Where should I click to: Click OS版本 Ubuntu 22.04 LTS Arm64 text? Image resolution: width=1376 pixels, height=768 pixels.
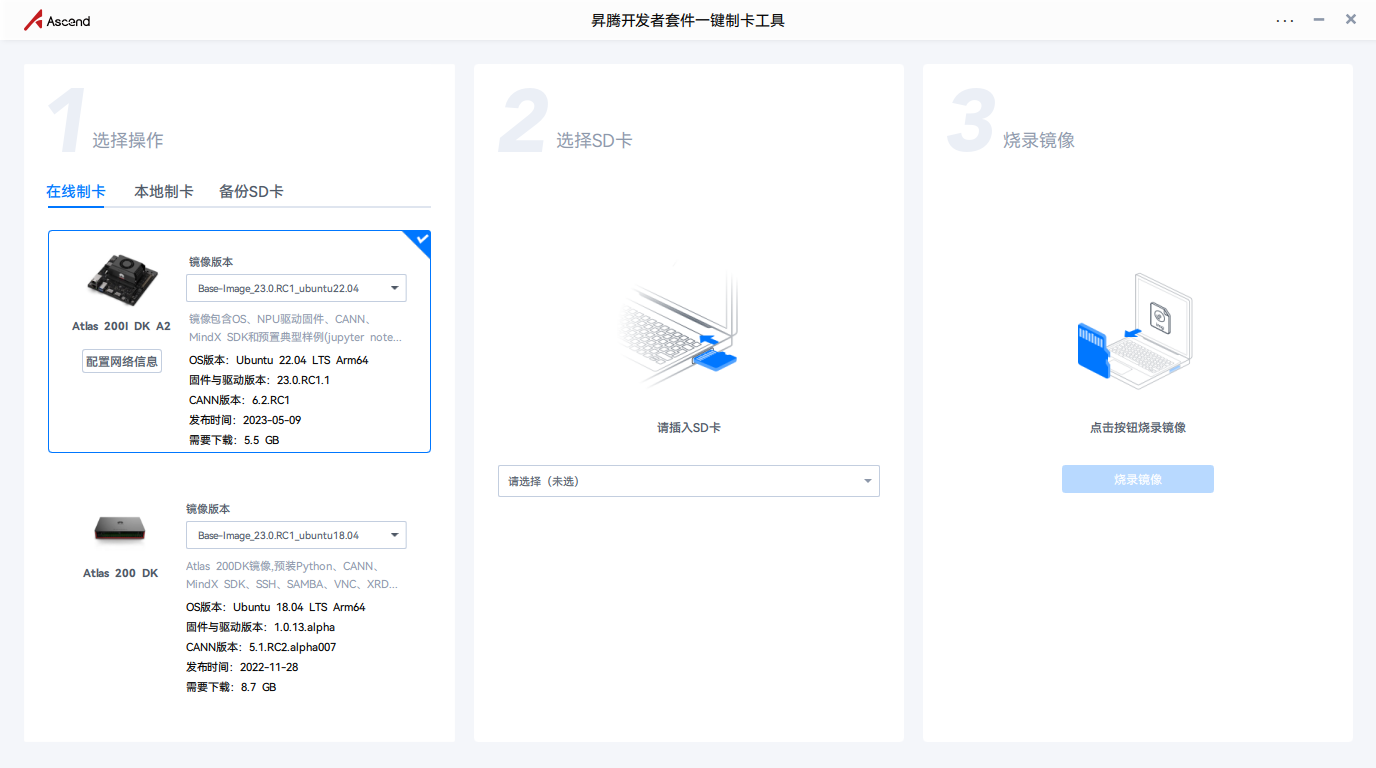pyautogui.click(x=278, y=360)
